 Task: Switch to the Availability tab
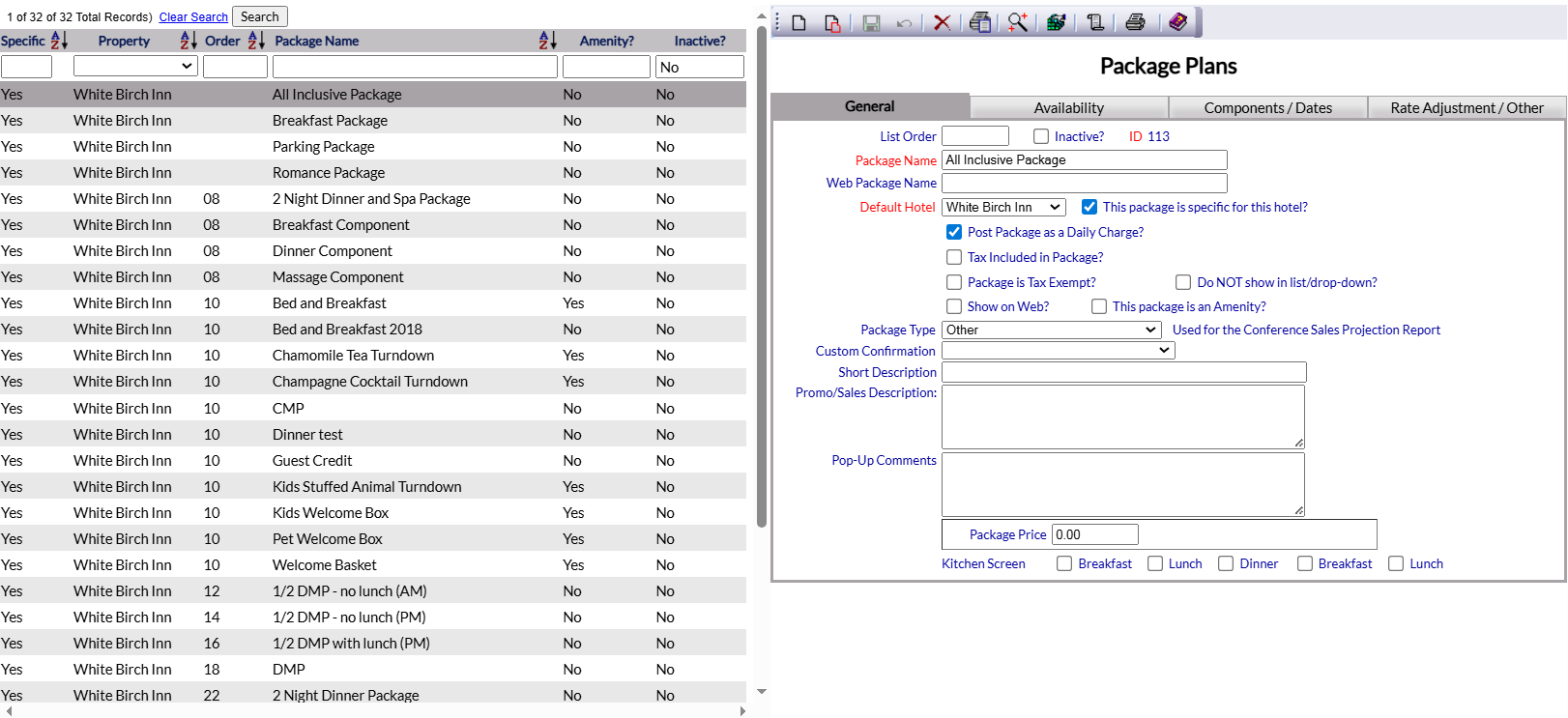1068,107
